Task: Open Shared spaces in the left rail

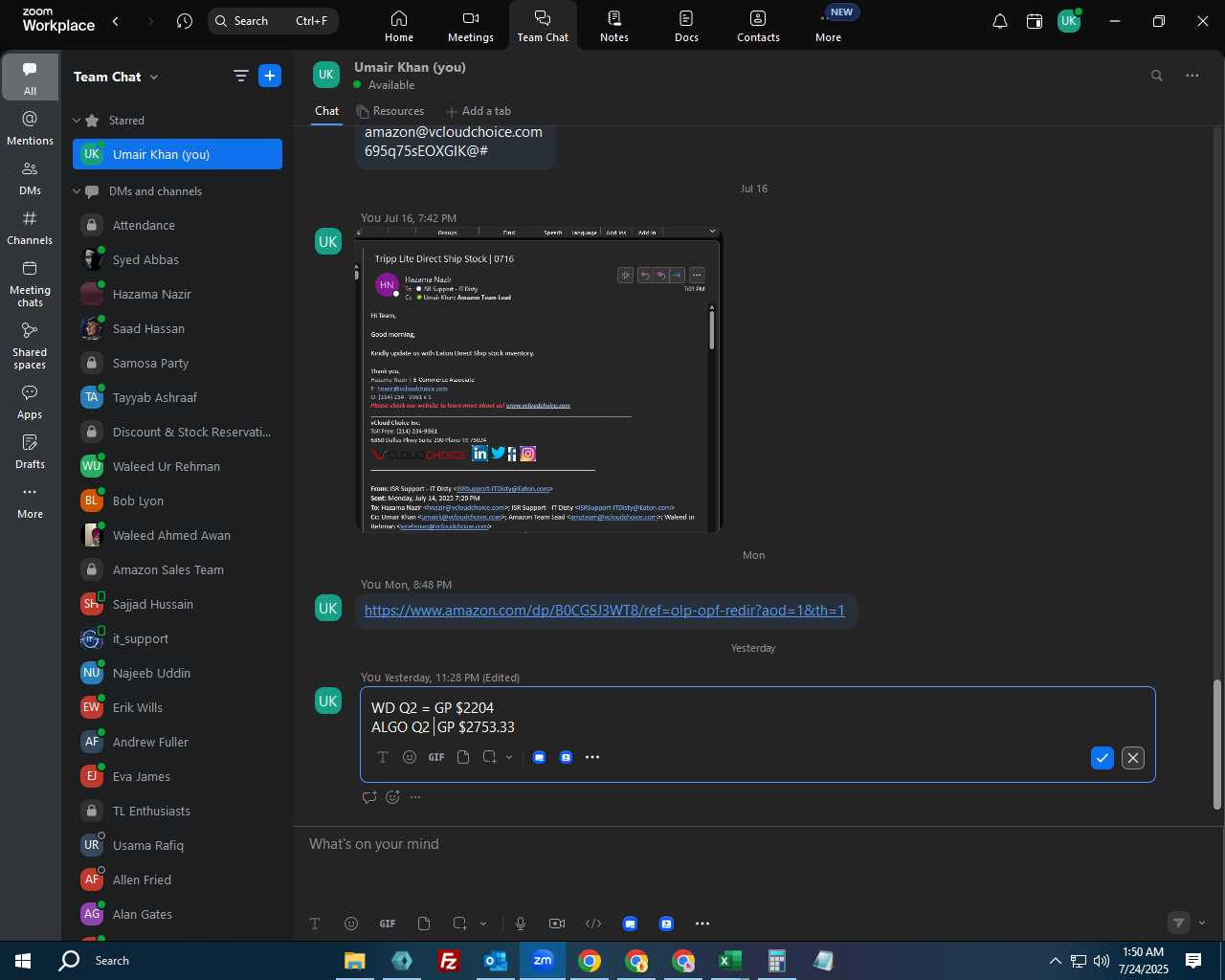Action: click(x=30, y=345)
